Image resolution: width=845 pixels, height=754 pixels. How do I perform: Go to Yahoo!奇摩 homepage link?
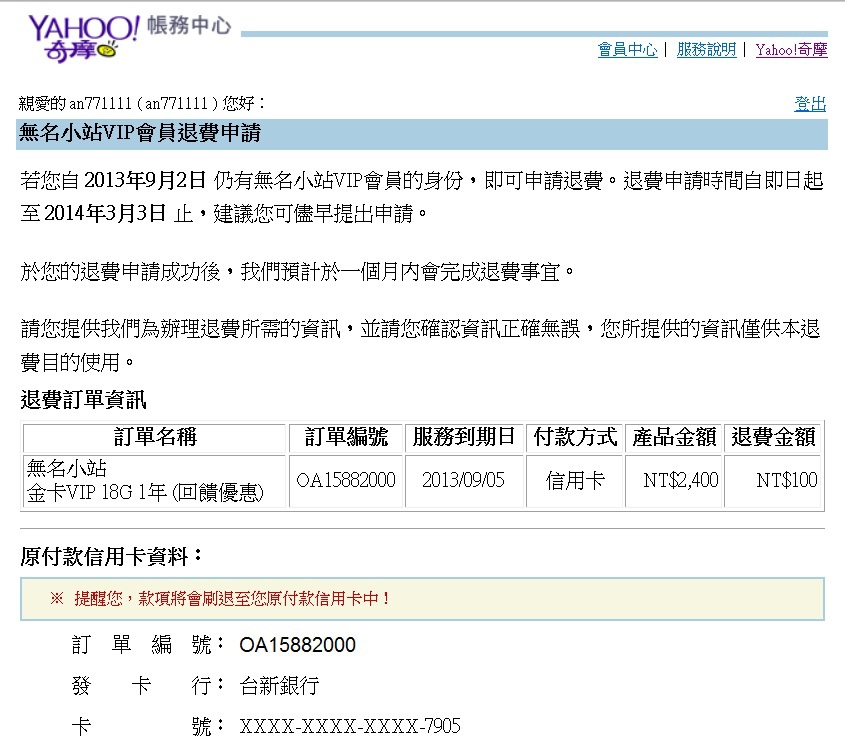(791, 50)
